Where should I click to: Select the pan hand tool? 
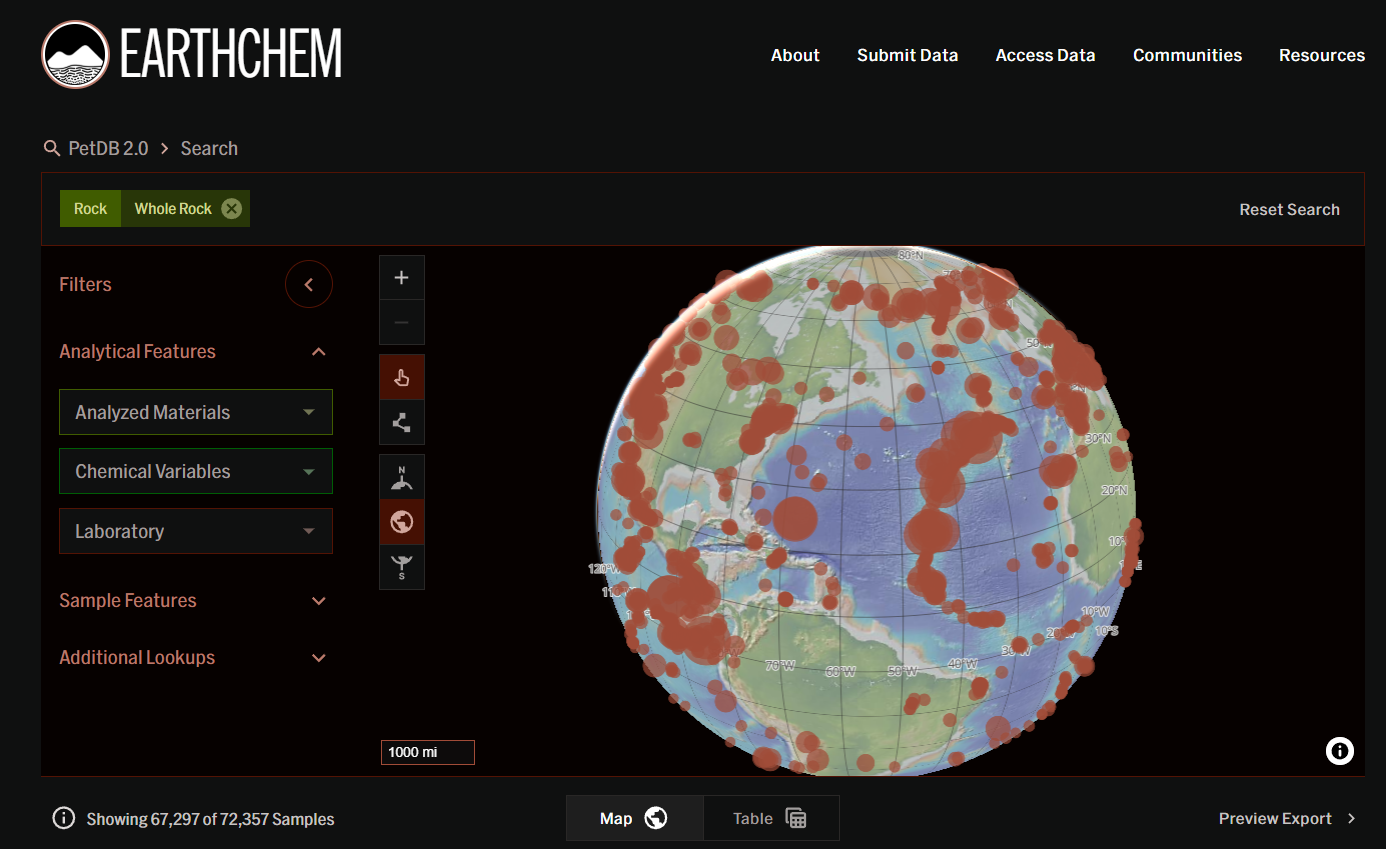coord(401,377)
